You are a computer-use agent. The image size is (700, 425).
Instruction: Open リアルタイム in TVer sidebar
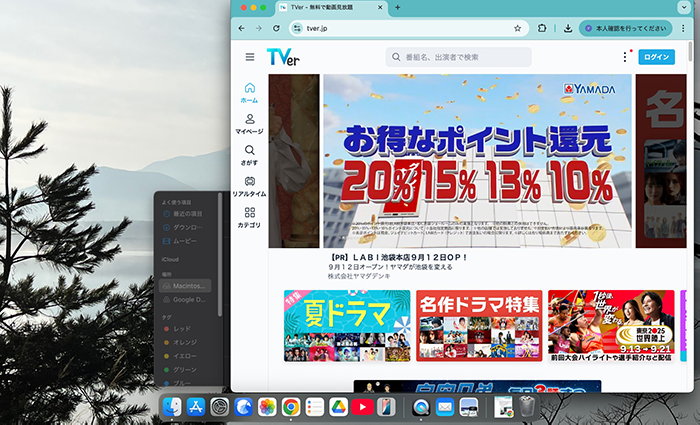coord(250,187)
